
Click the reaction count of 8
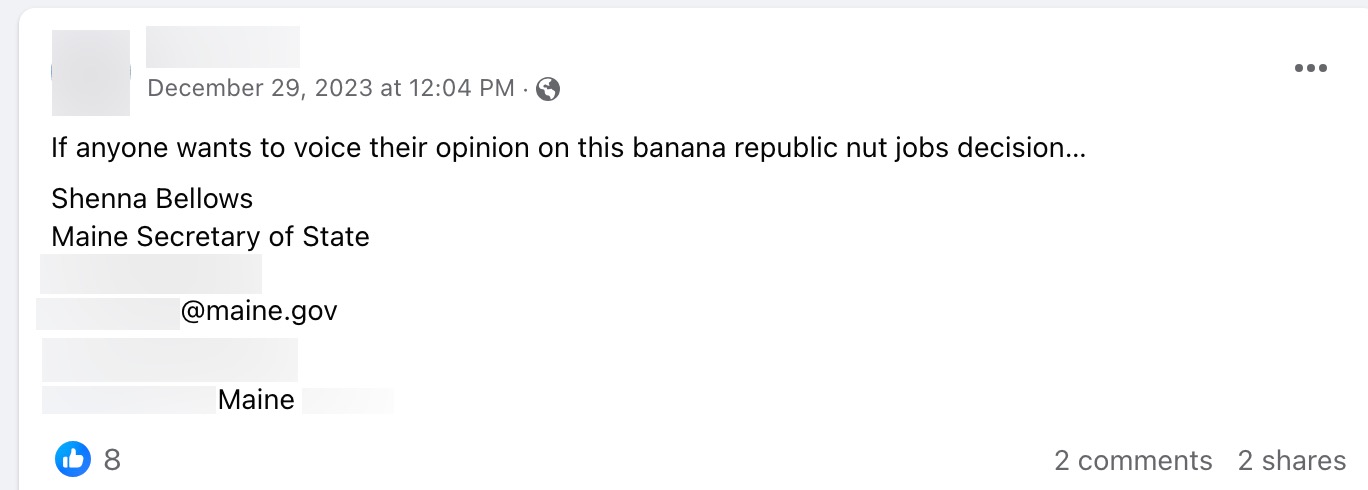point(112,460)
